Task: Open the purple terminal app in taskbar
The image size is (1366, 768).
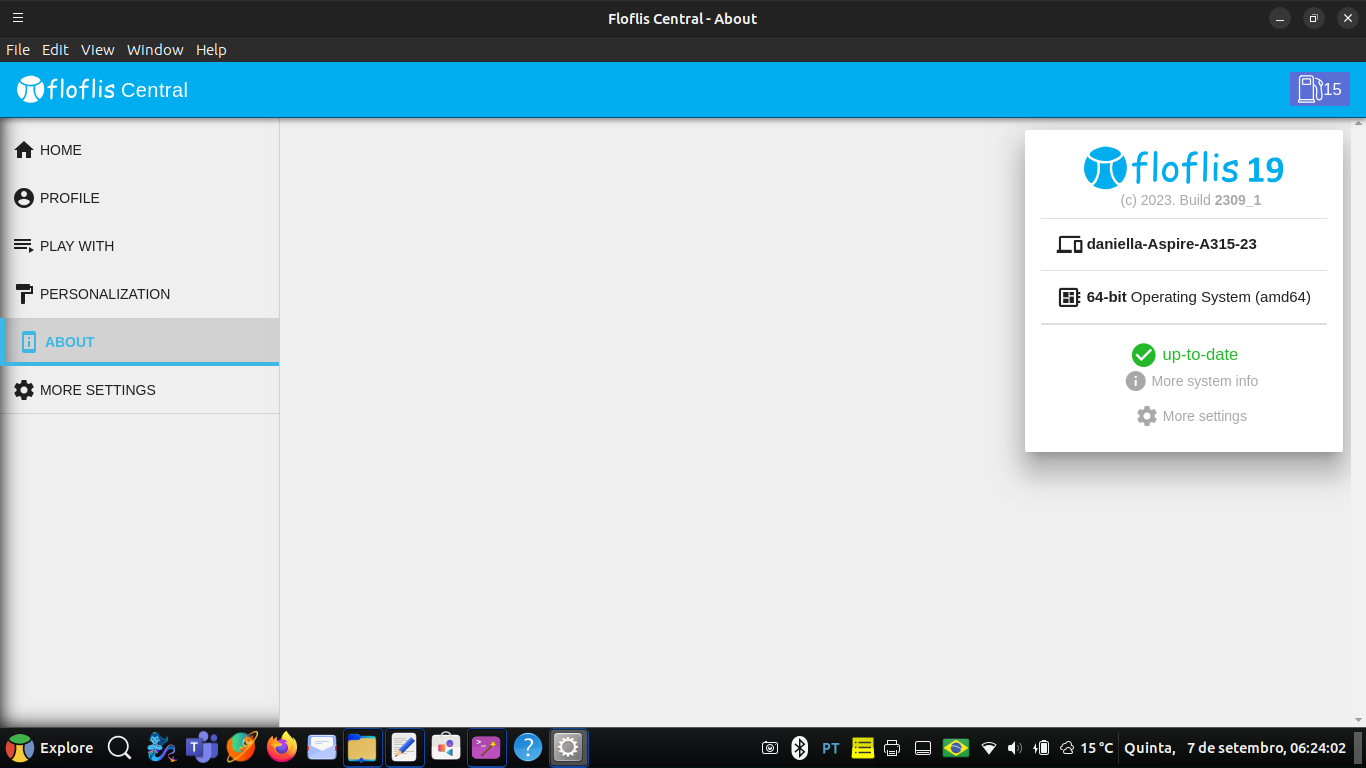Action: coord(486,747)
